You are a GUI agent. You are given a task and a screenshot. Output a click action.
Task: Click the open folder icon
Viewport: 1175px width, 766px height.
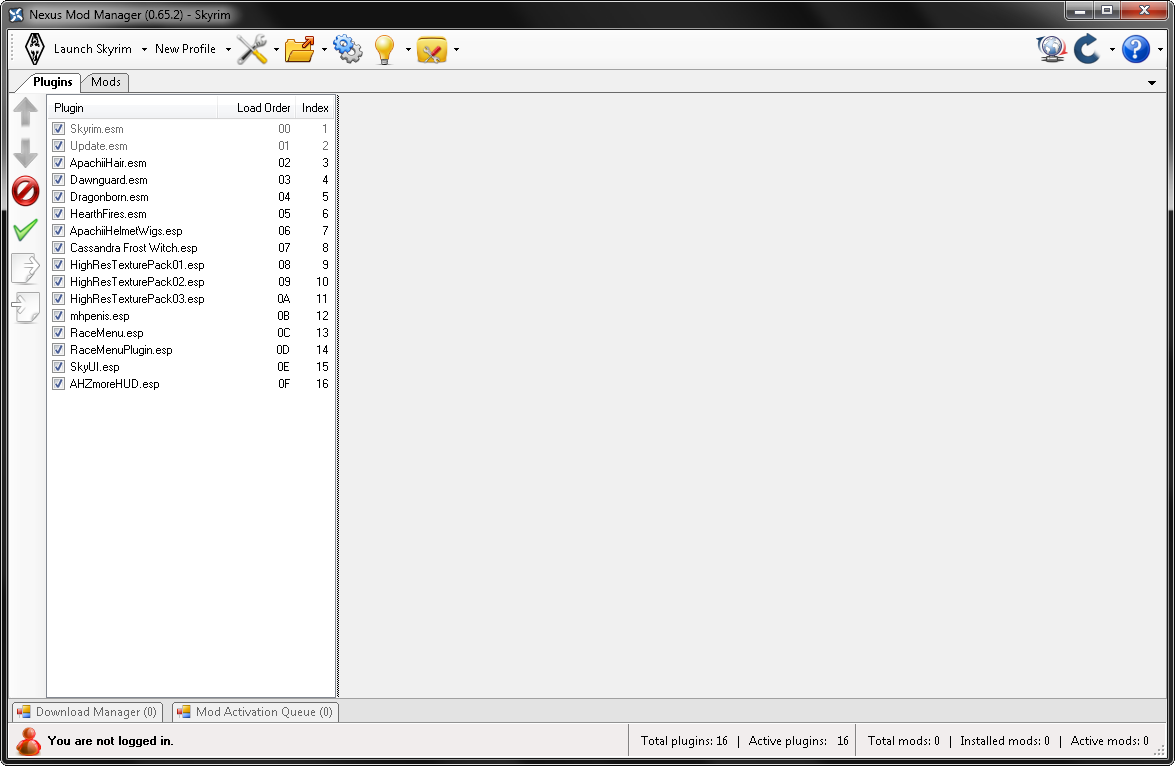point(300,49)
